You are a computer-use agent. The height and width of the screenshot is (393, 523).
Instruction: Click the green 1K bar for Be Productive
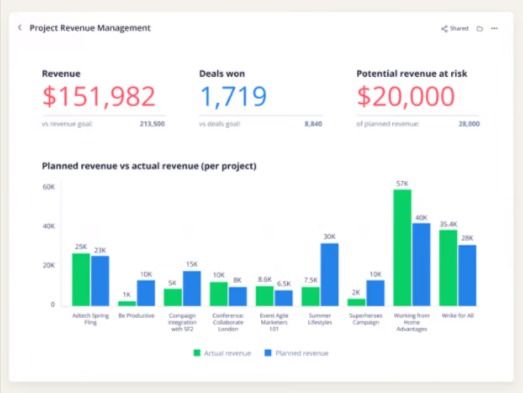[x=127, y=303]
